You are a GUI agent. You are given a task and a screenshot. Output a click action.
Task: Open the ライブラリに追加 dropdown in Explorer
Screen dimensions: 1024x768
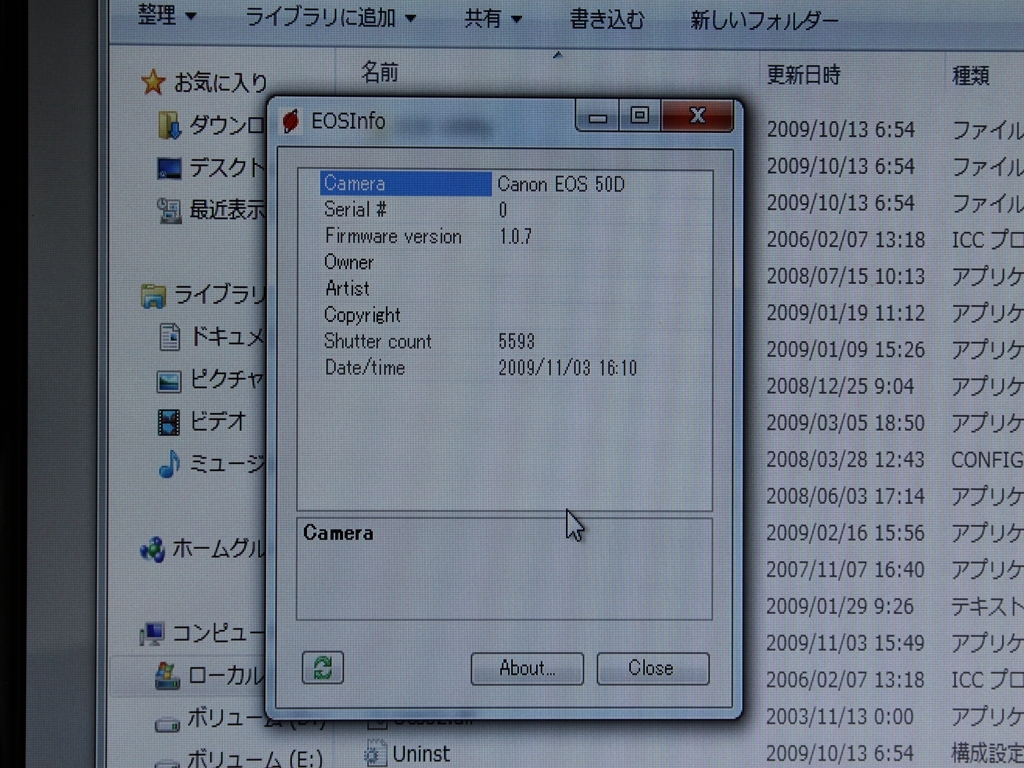pos(330,18)
